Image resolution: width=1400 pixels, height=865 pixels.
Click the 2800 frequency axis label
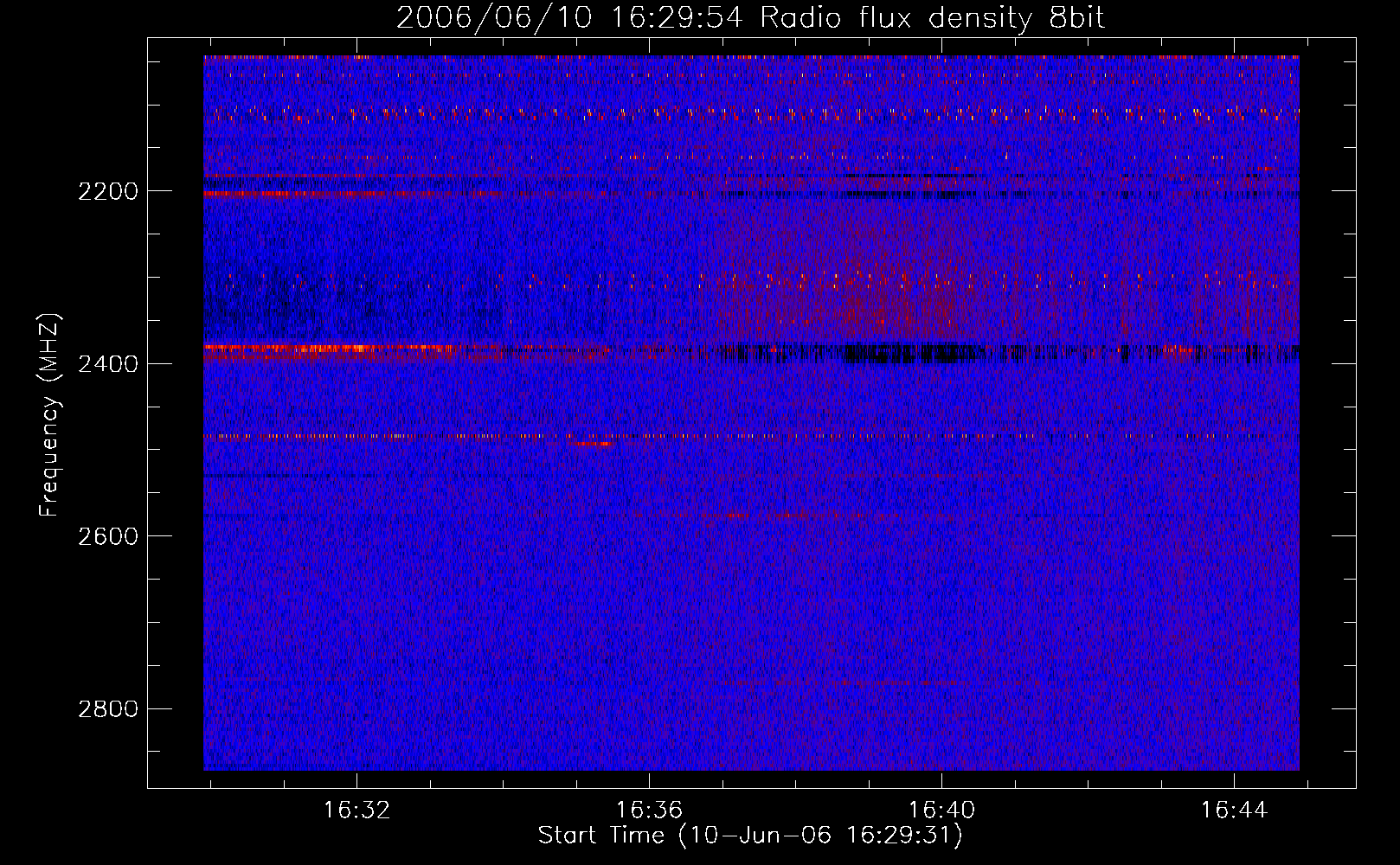(107, 709)
